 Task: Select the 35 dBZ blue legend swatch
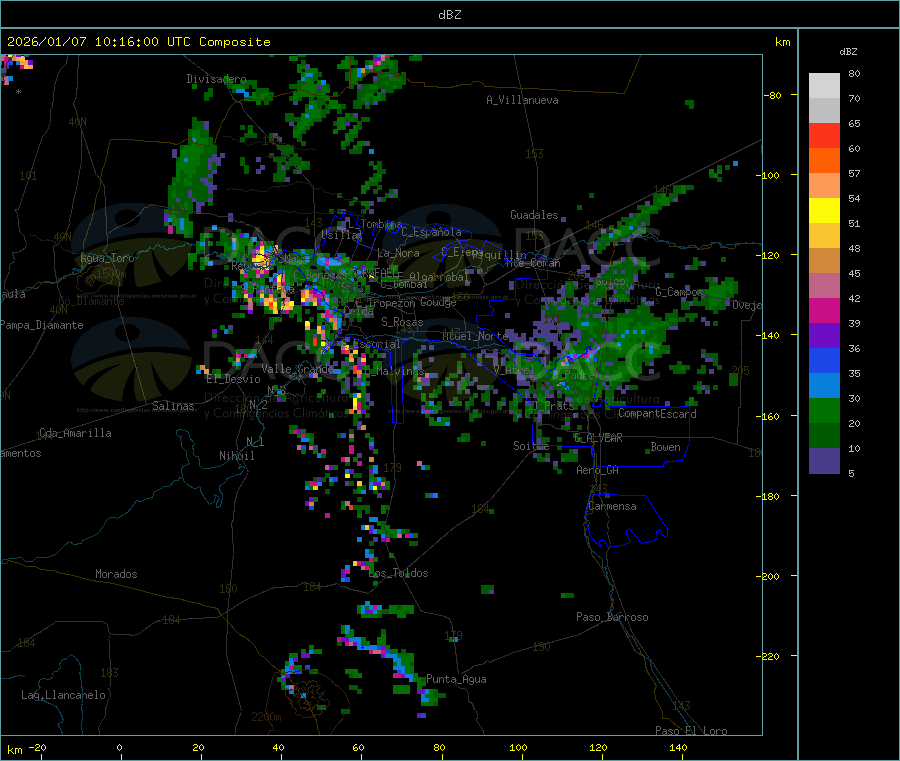tap(824, 360)
